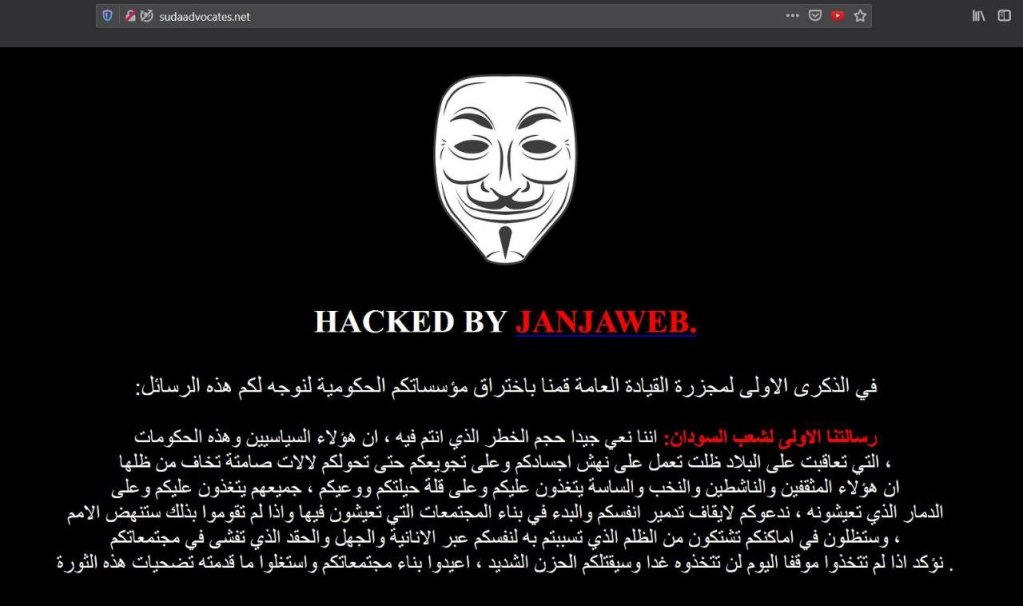Click the insecure connection padlock icon
Viewport: 1023px width, 606px height.
pyautogui.click(x=130, y=16)
